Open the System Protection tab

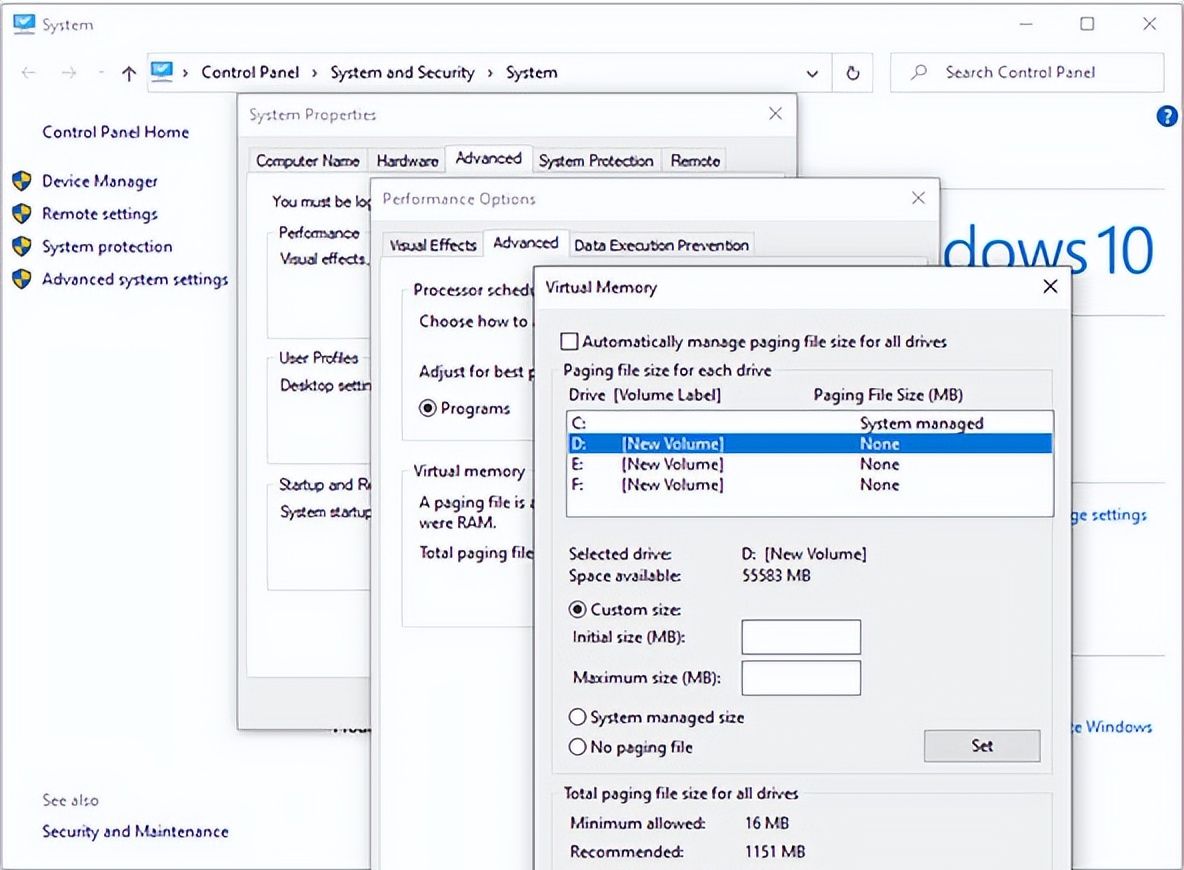[x=595, y=161]
